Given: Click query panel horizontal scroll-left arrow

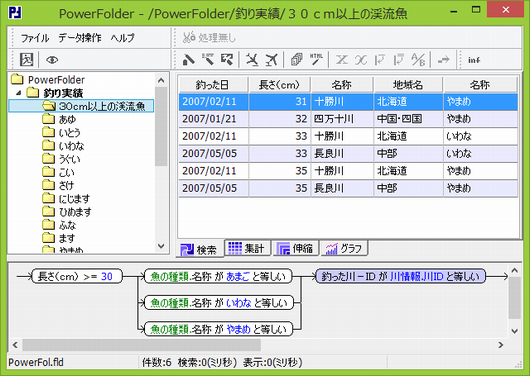Looking at the screenshot, I should [x=15, y=345].
